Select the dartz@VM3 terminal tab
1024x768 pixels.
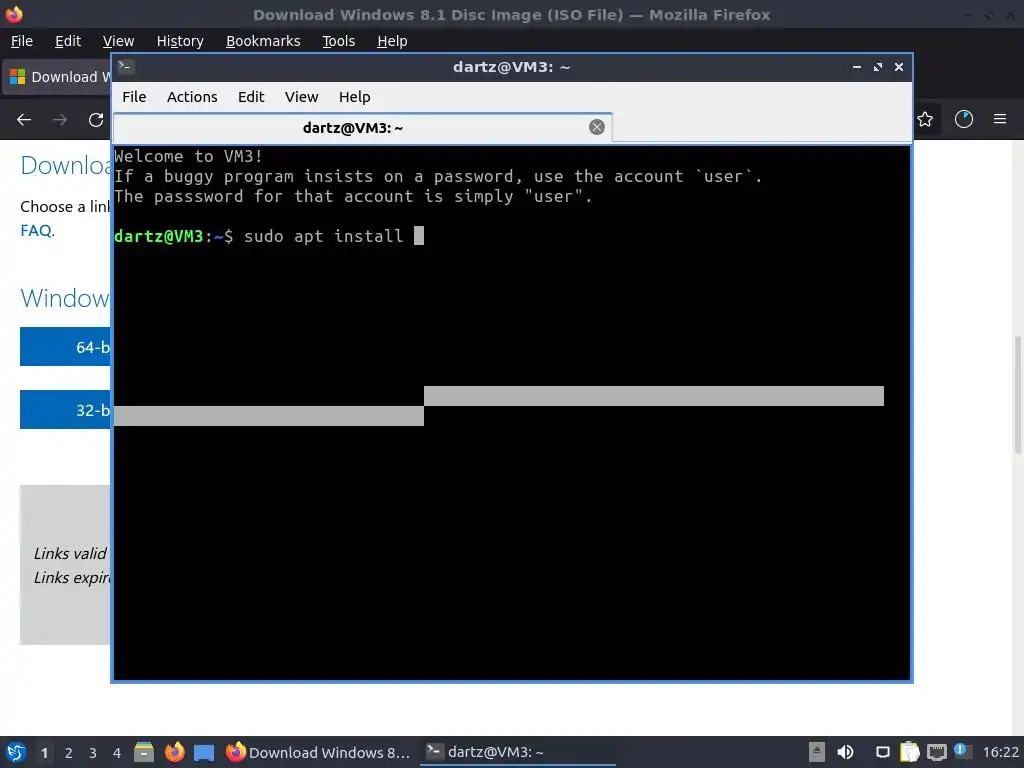click(x=362, y=127)
